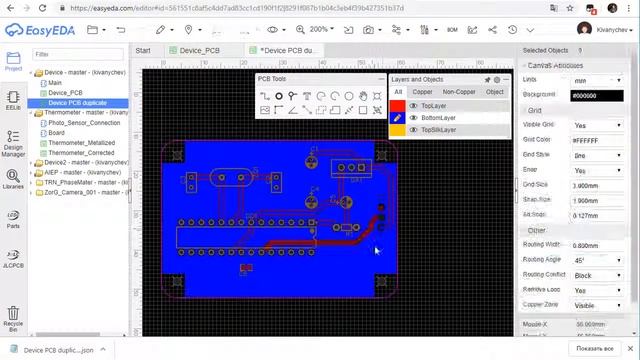Expand the Device2 - master project folder

[31, 163]
